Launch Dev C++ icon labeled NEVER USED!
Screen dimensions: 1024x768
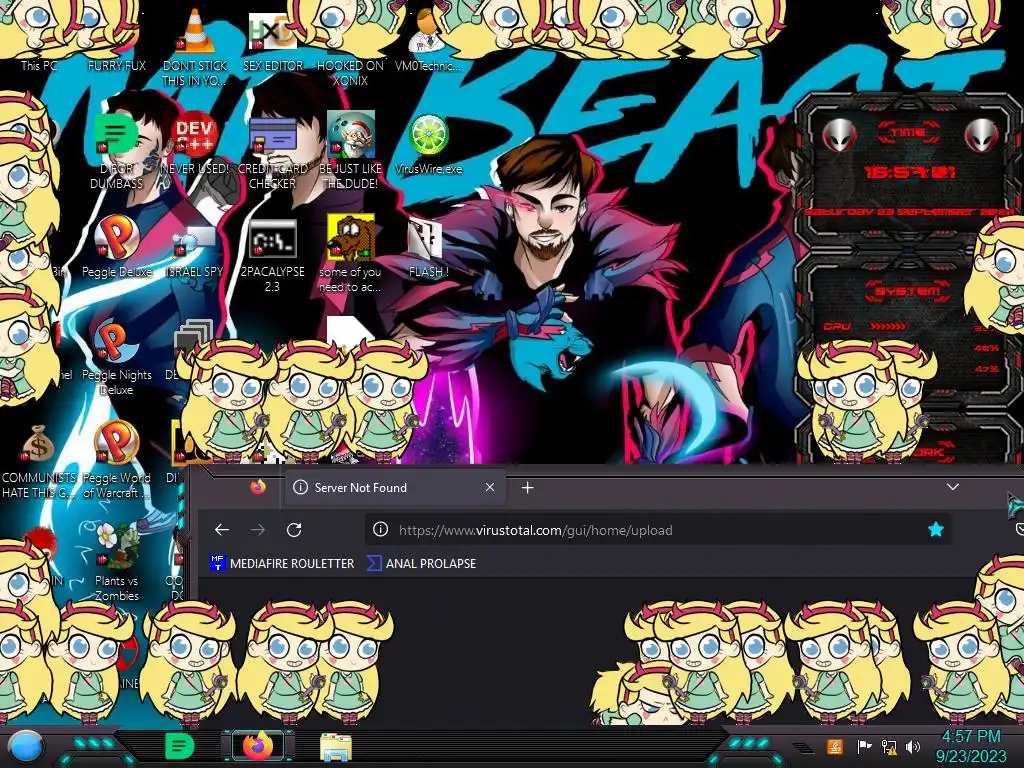click(x=195, y=144)
